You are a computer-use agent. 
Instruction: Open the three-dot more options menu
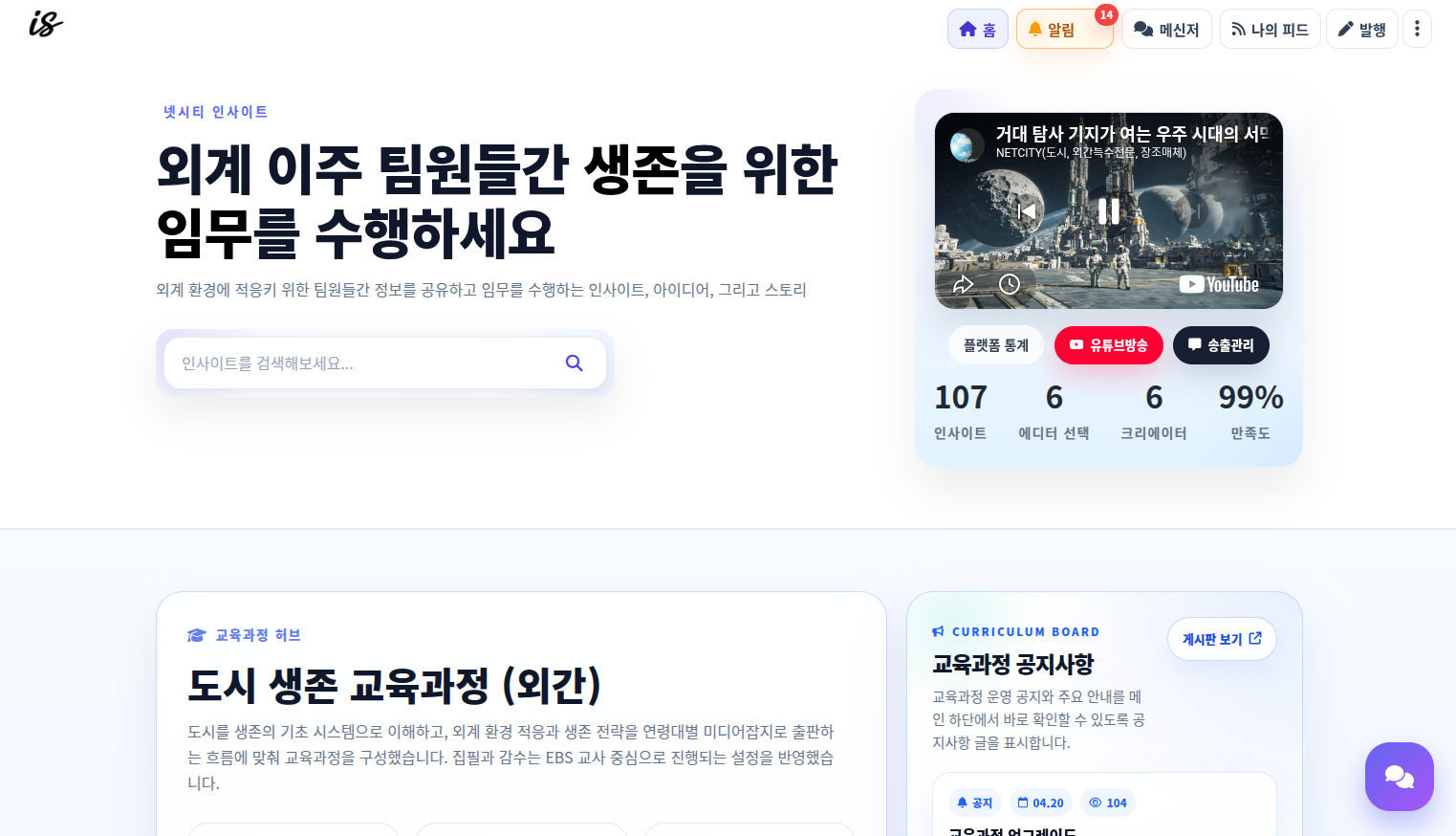pyautogui.click(x=1417, y=30)
